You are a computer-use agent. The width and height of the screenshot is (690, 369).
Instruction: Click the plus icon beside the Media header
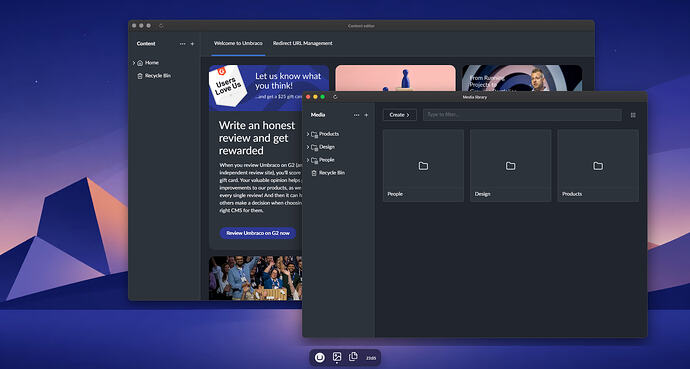[x=366, y=115]
